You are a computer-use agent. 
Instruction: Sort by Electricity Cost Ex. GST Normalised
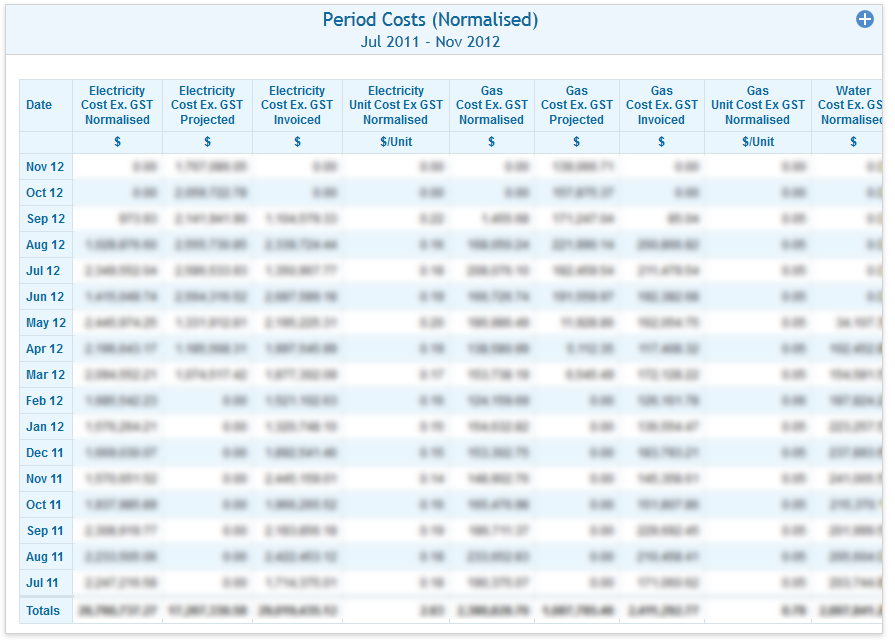(x=117, y=105)
